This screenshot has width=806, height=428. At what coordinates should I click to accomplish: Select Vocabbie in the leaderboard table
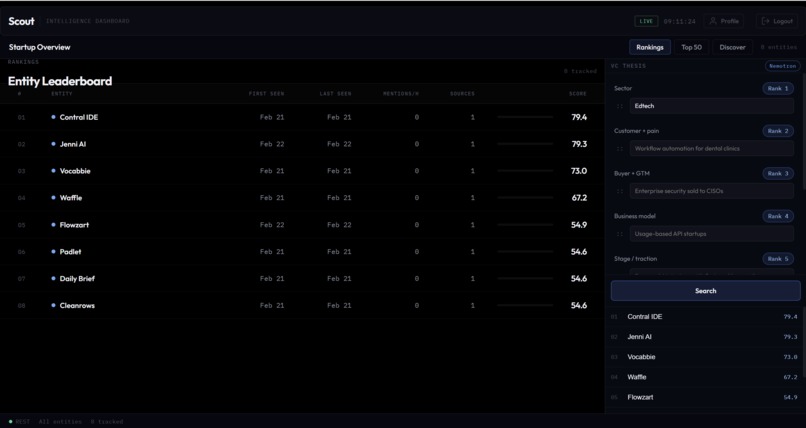(x=75, y=171)
